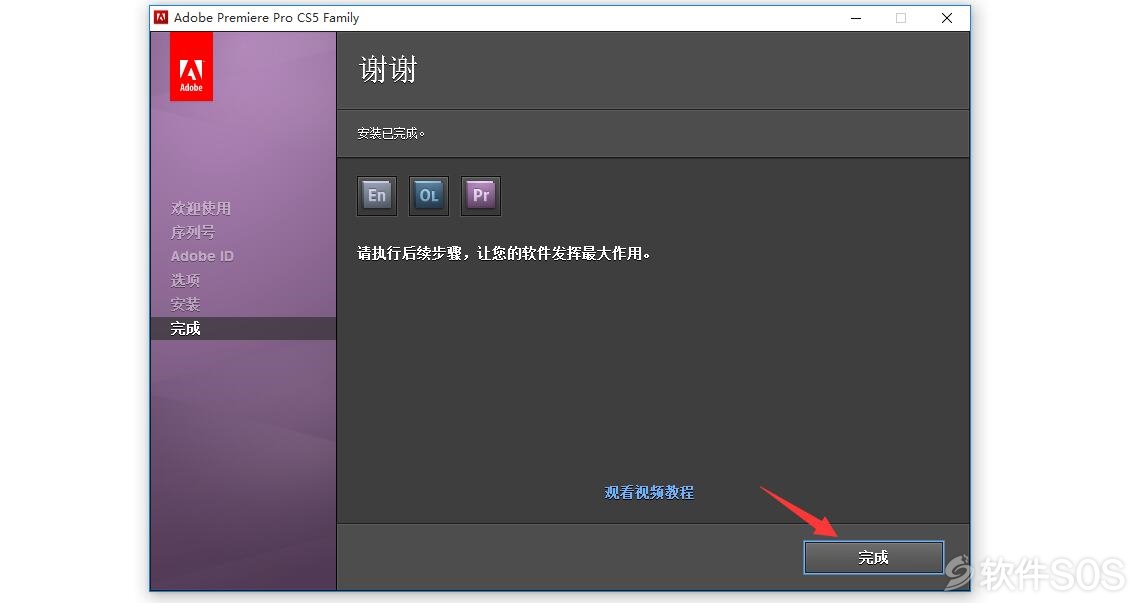Click the Adobe Premiere Pro CS5 Family title
The image size is (1142, 603).
267,17
